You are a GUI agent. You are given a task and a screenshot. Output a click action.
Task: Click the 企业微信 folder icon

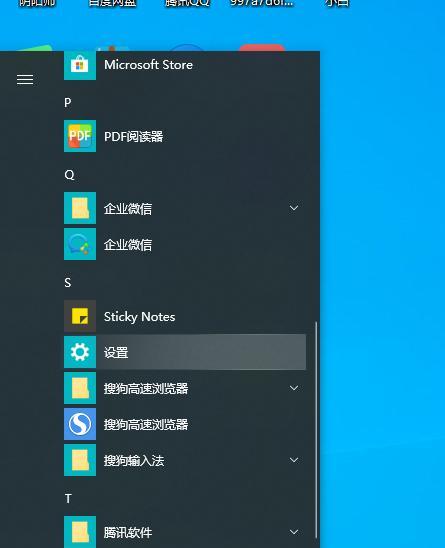[x=80, y=208]
